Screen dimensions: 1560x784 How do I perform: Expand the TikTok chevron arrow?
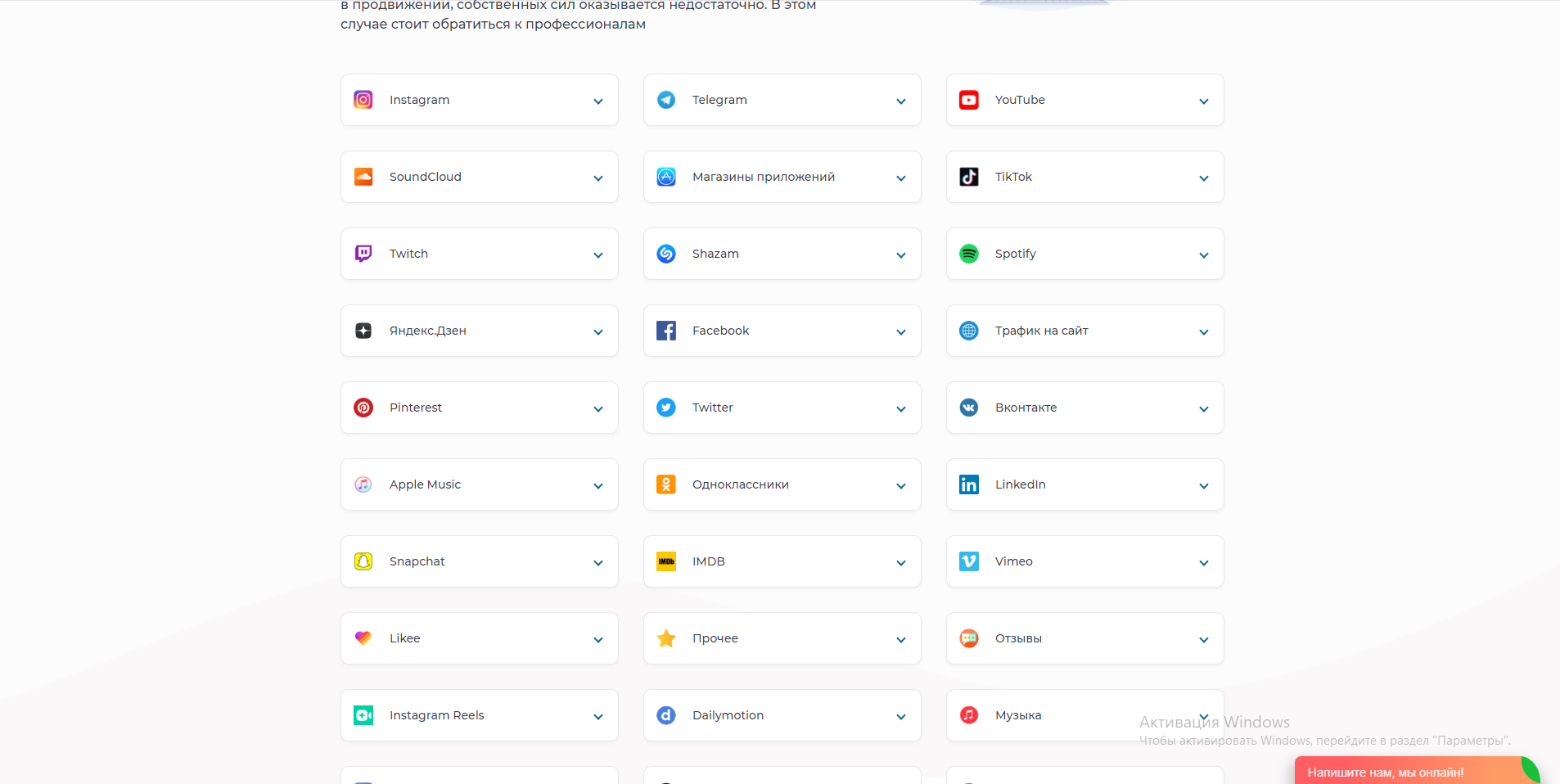pos(1204,178)
